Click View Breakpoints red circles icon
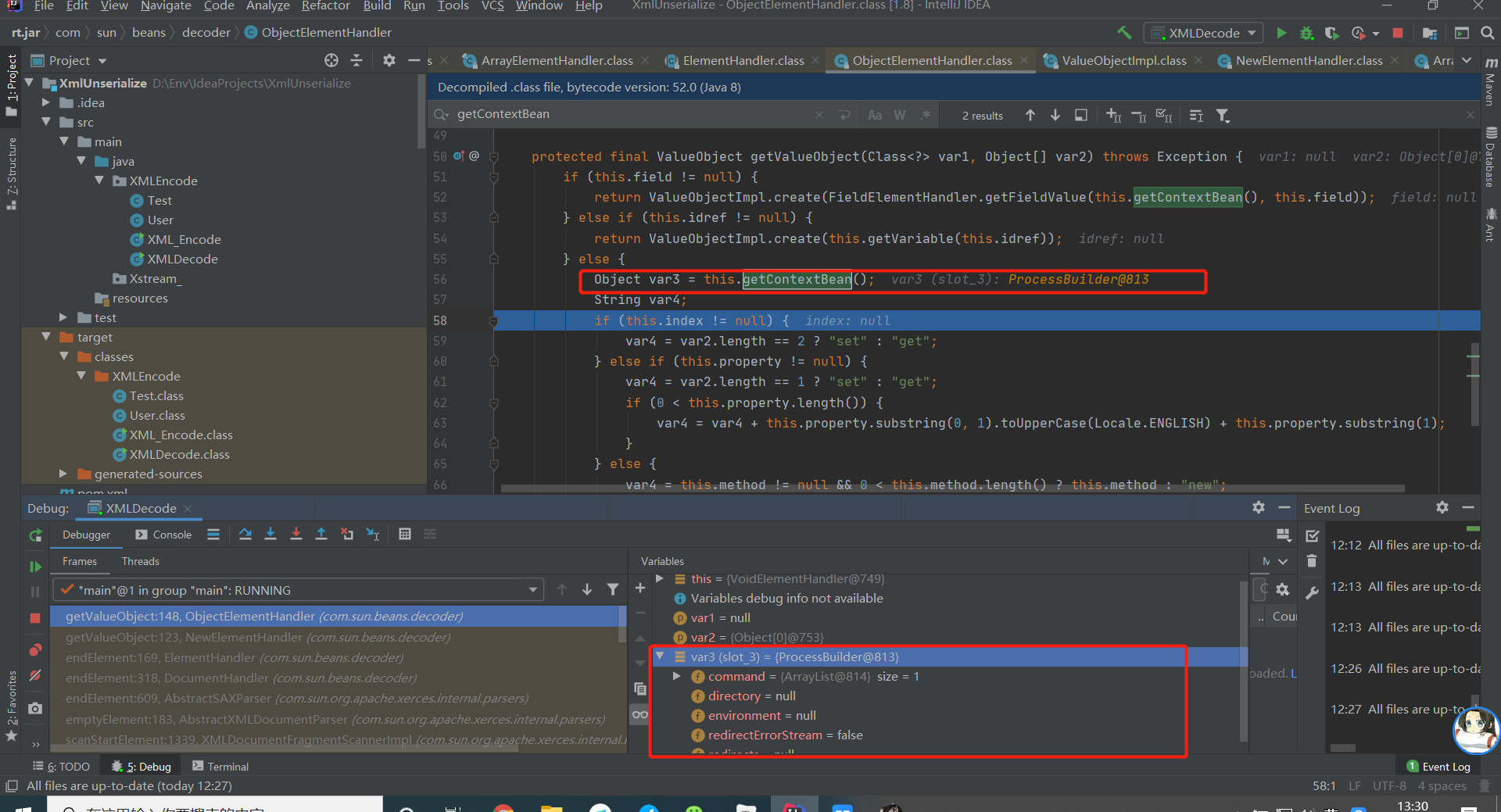This screenshot has height=812, width=1501. point(35,650)
